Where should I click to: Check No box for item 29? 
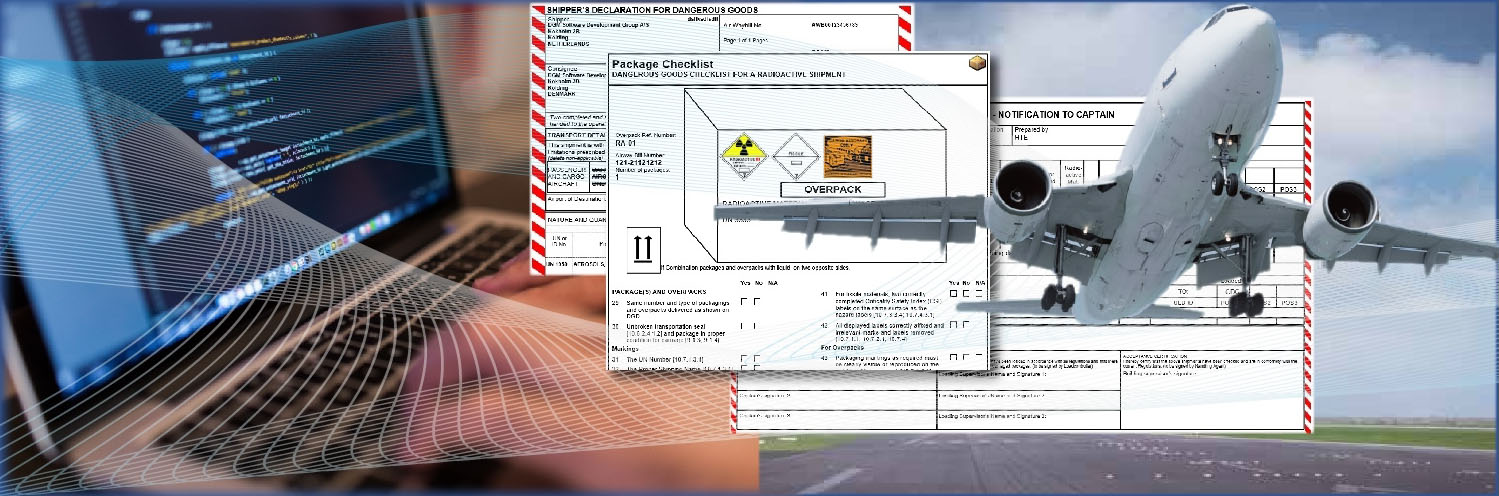pyautogui.click(x=757, y=301)
